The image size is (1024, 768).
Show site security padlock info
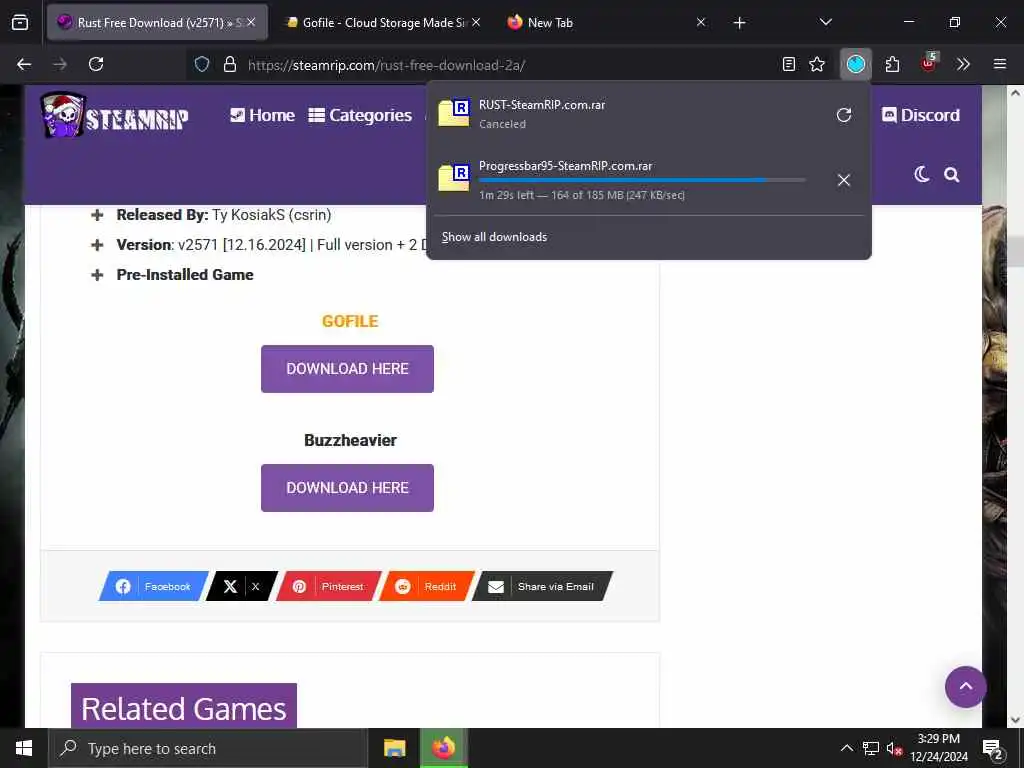[229, 65]
